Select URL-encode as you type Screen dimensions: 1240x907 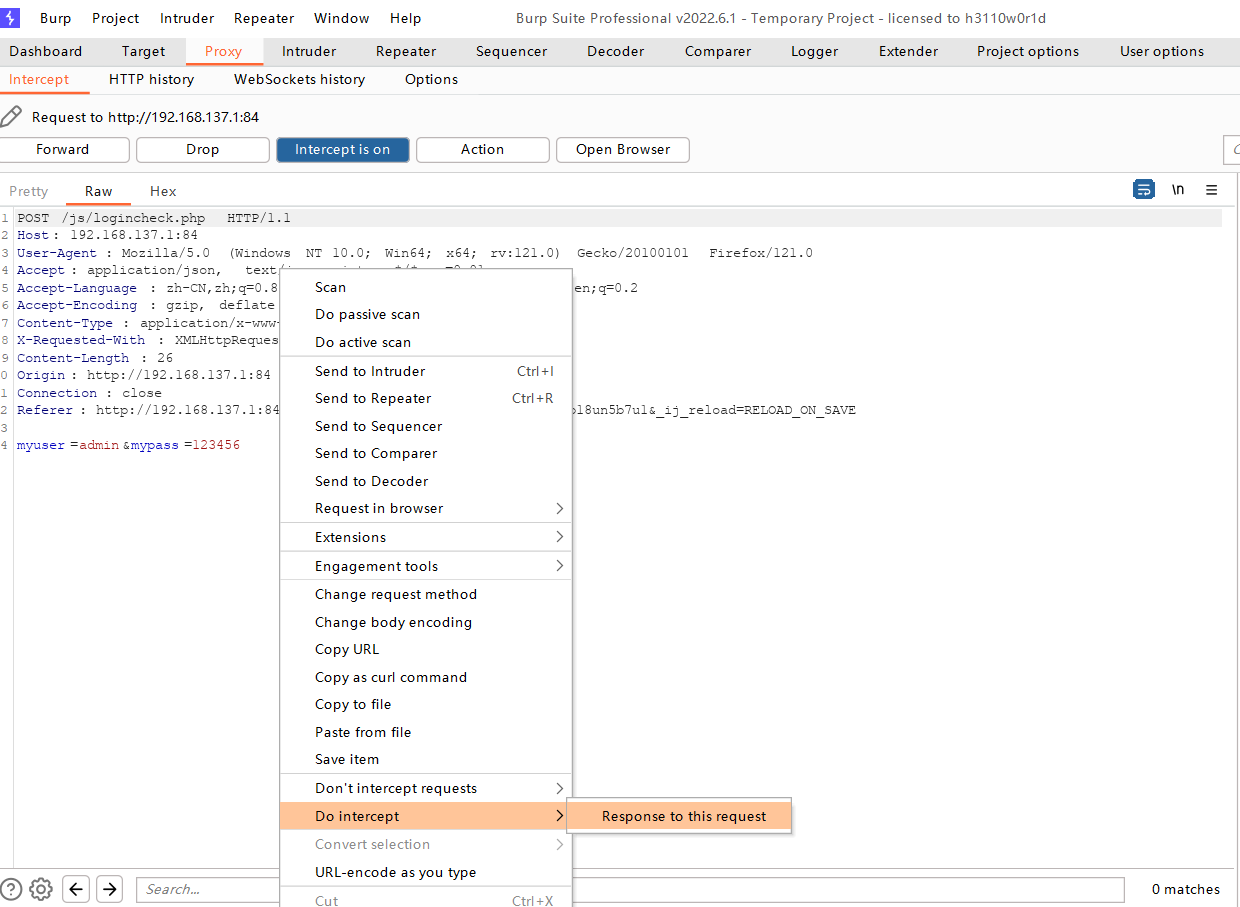[426, 872]
